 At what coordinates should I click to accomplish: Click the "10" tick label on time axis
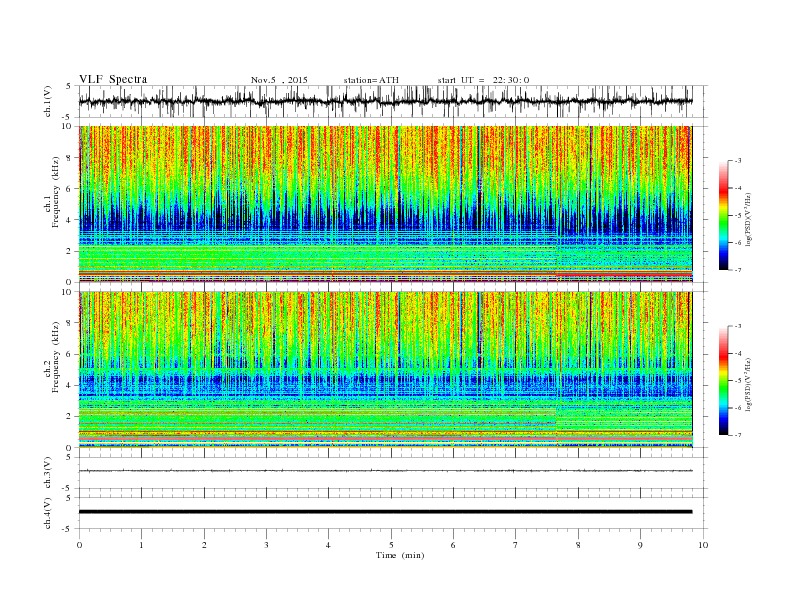[703, 545]
